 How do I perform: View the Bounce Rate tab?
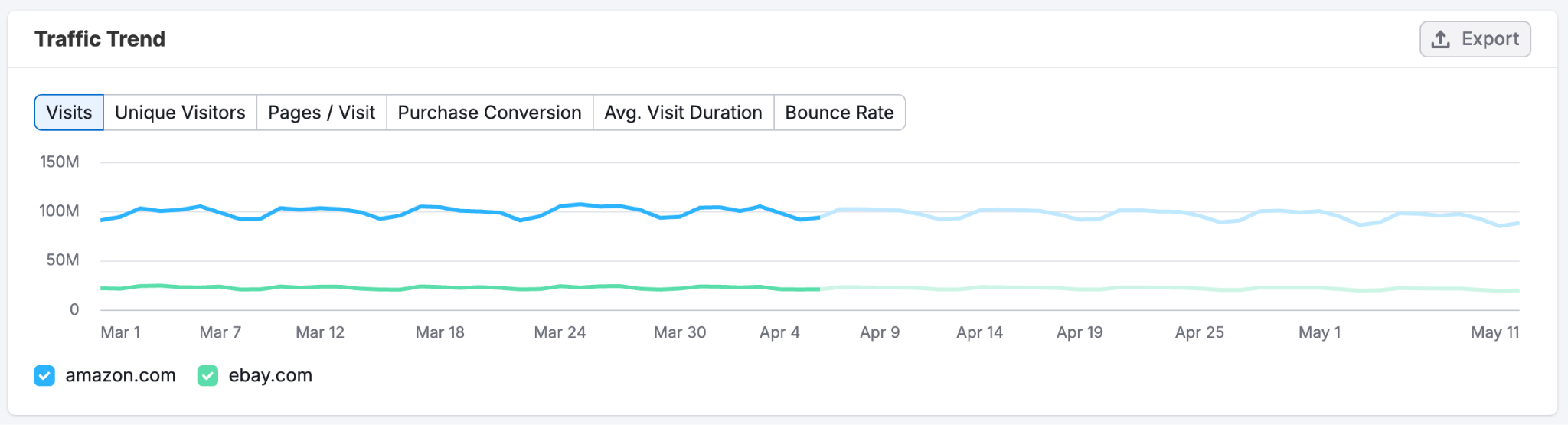(x=839, y=113)
